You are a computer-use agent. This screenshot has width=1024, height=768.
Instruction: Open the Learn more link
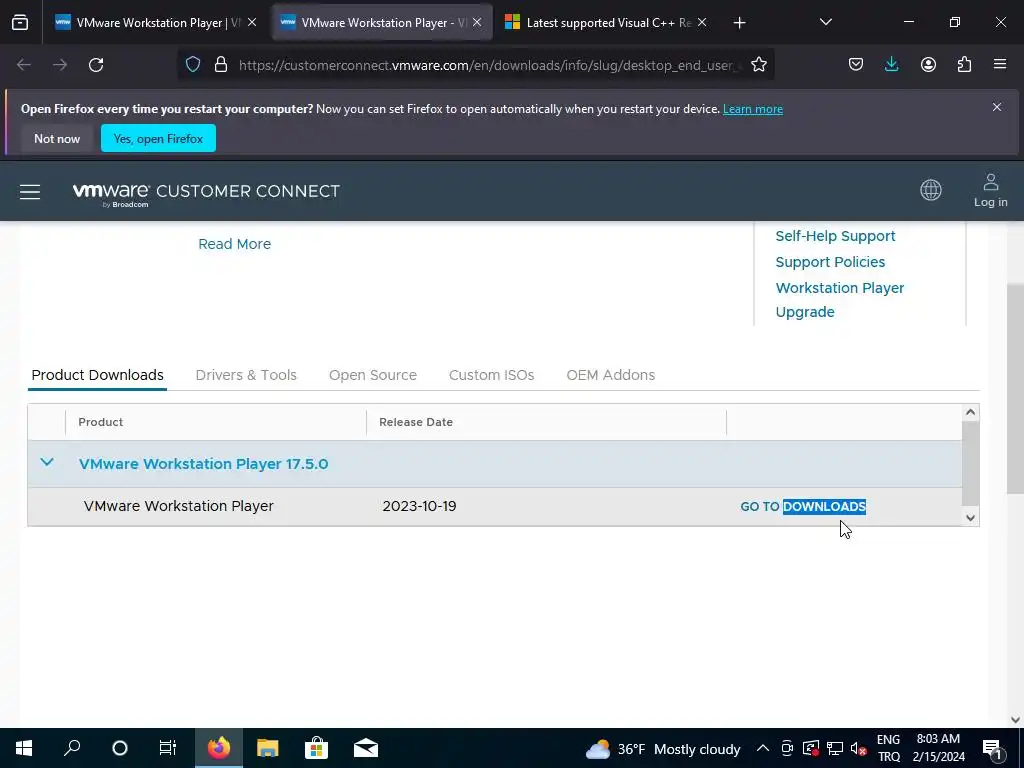click(x=752, y=109)
